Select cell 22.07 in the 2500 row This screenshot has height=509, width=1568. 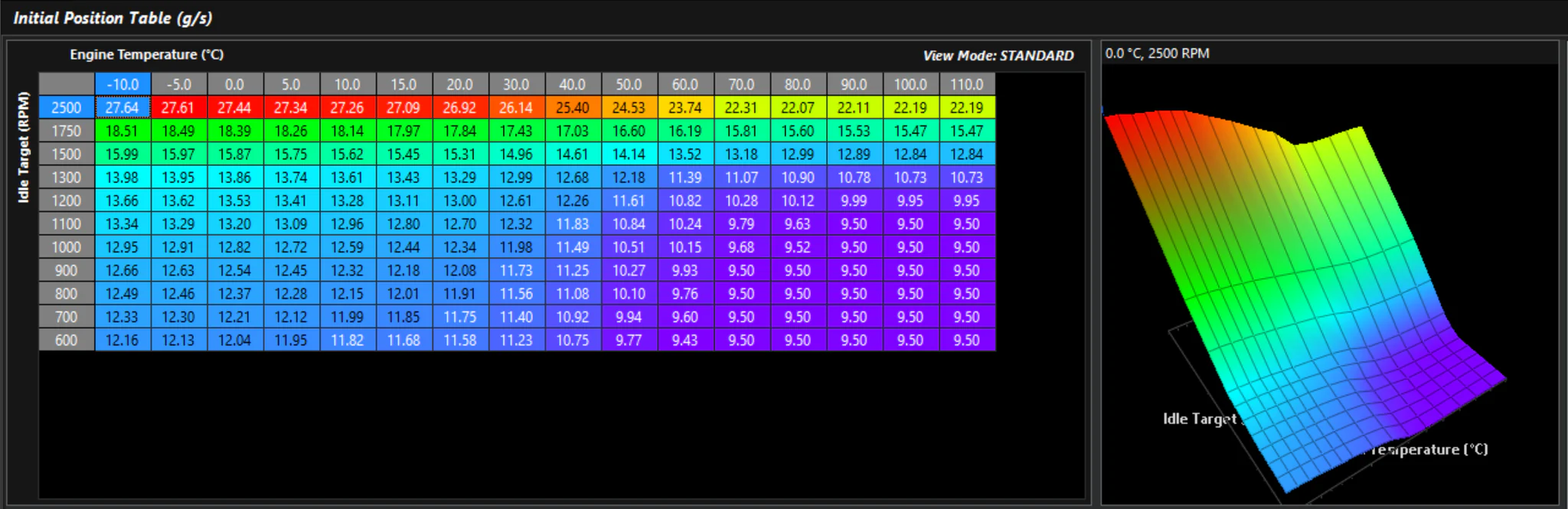[x=799, y=108]
